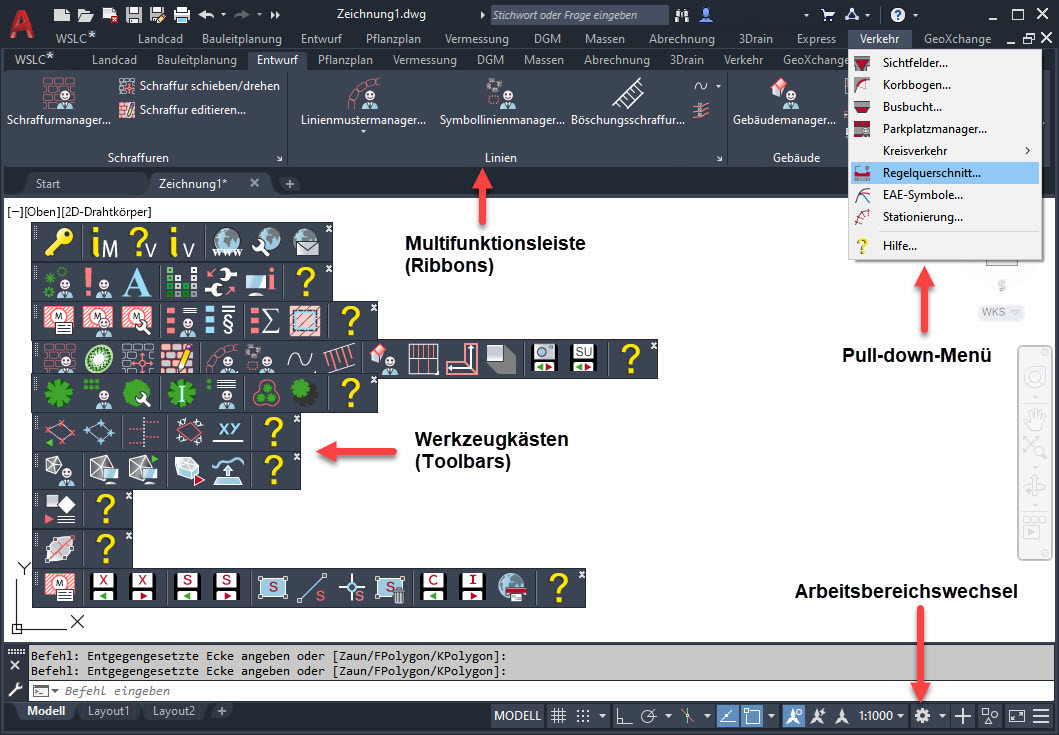Open the 1:1000 annotation scale dropdown
The image size is (1059, 735).
coord(881,716)
